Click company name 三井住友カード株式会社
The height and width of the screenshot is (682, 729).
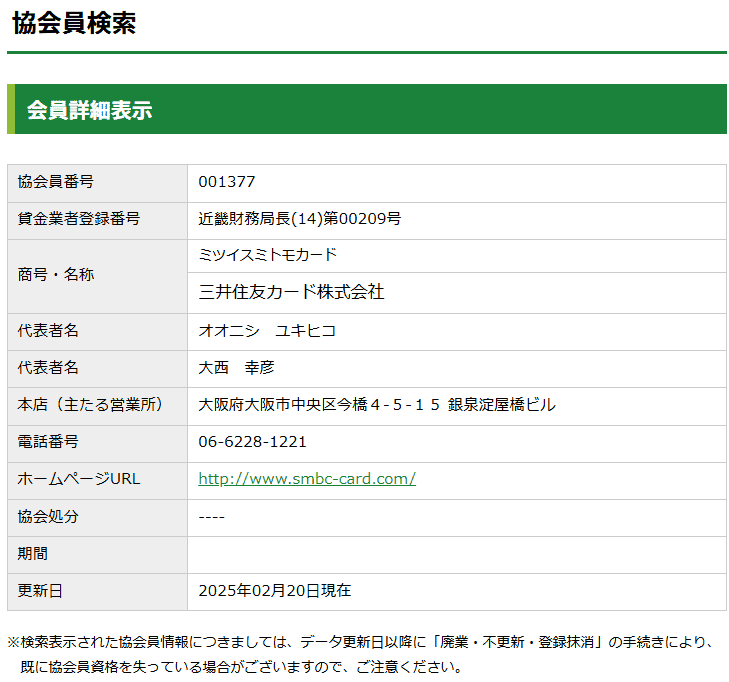291,292
